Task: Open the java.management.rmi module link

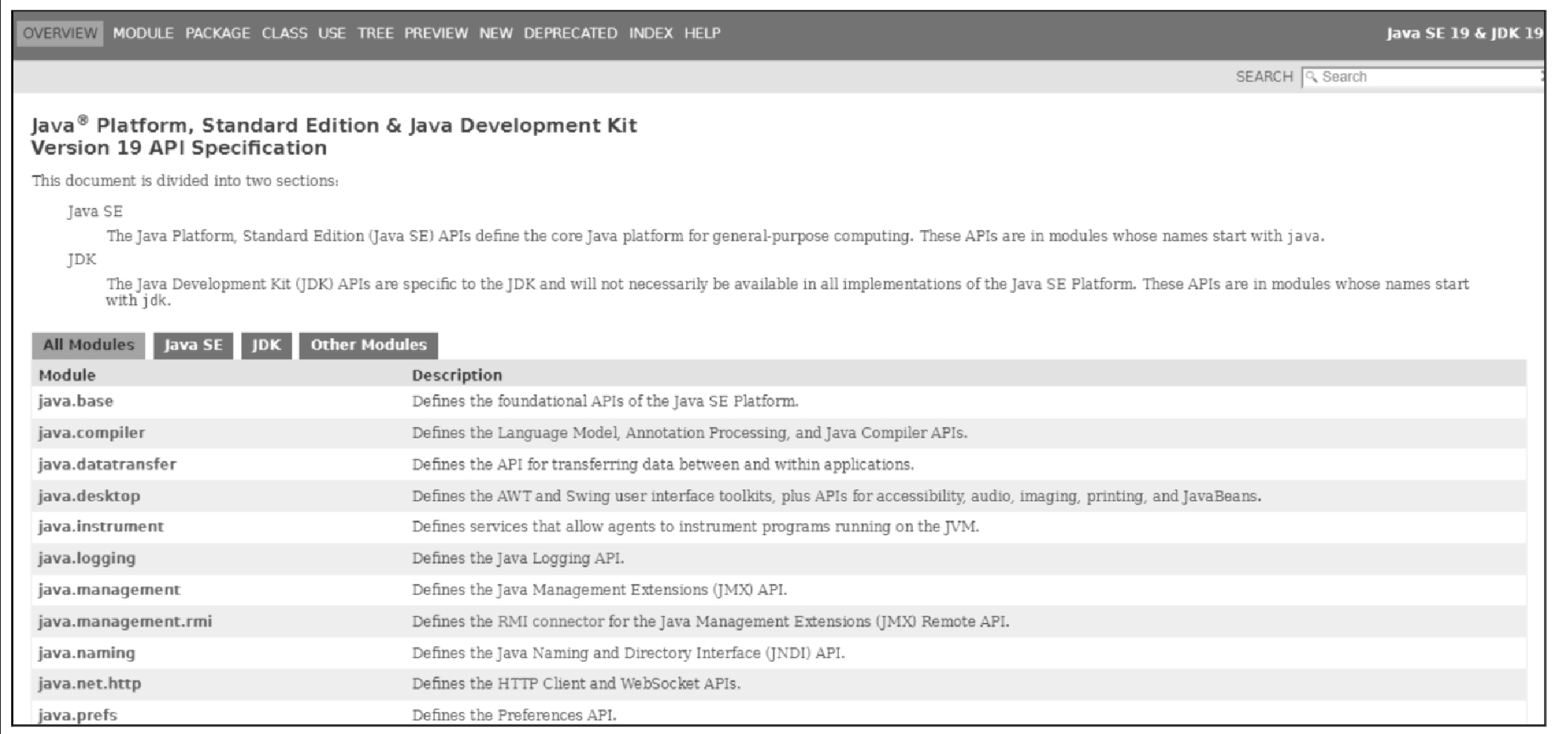Action: tap(125, 621)
